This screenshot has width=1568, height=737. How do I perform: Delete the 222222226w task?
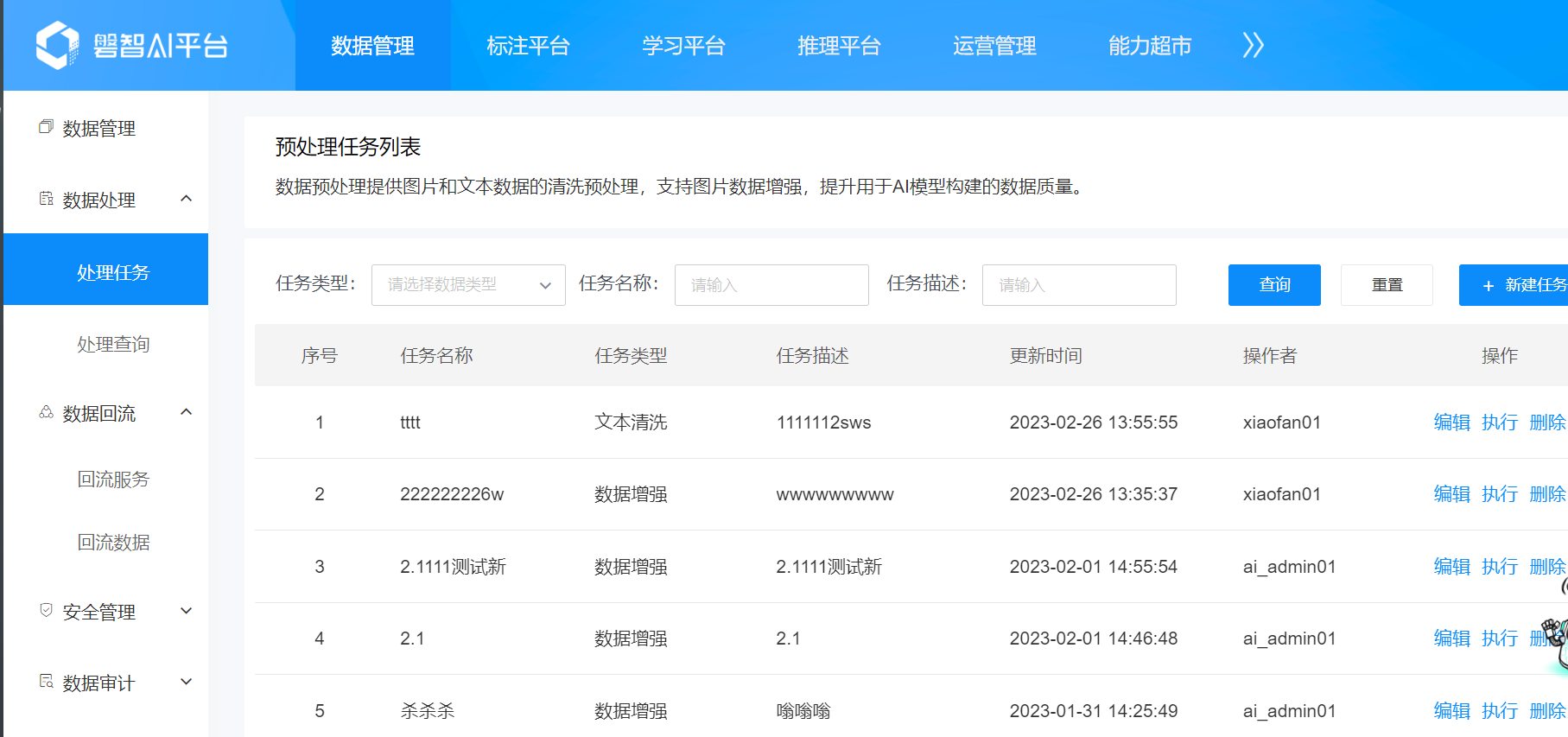coord(1546,493)
